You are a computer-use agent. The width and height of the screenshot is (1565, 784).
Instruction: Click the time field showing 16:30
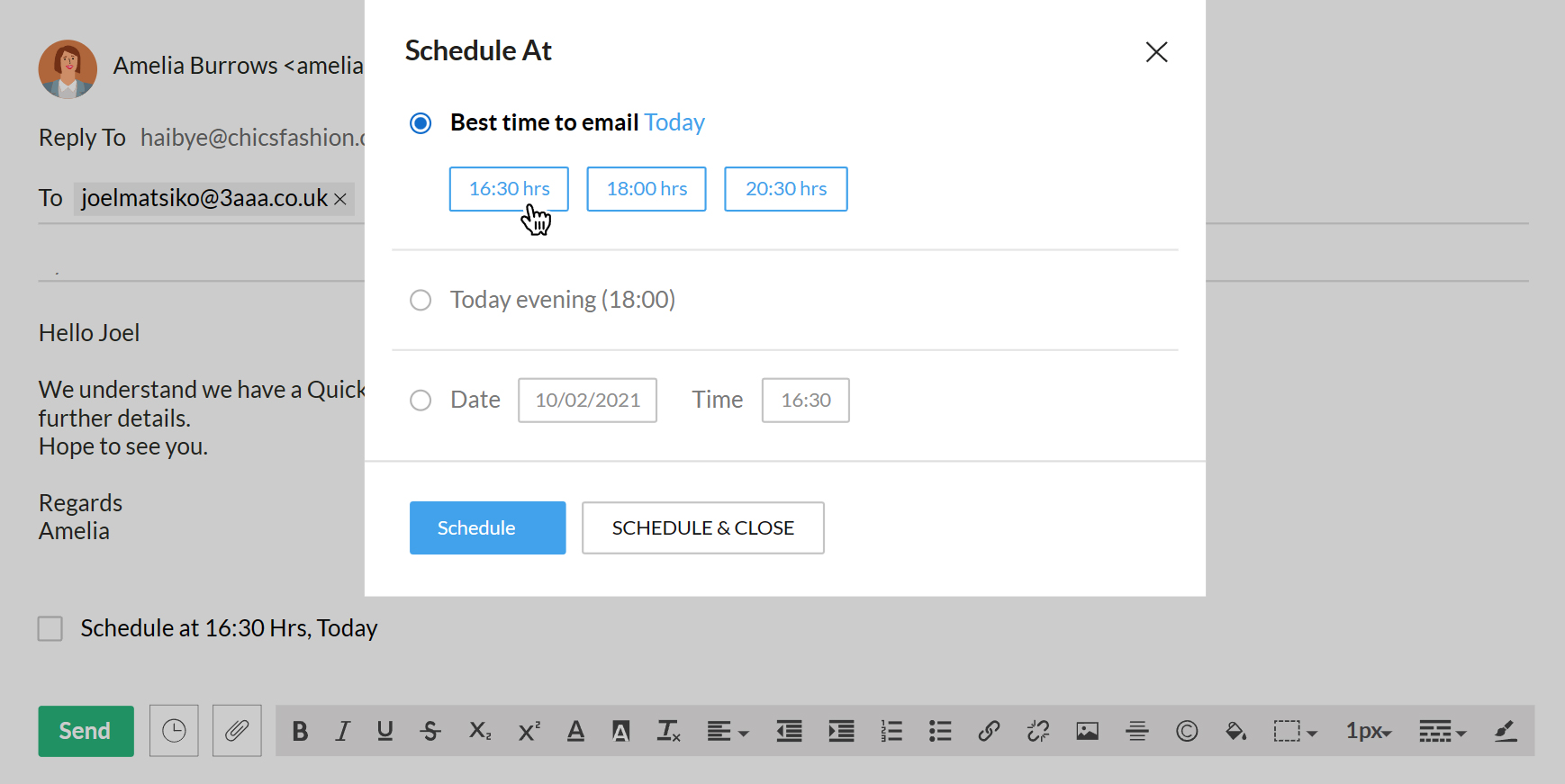click(806, 401)
